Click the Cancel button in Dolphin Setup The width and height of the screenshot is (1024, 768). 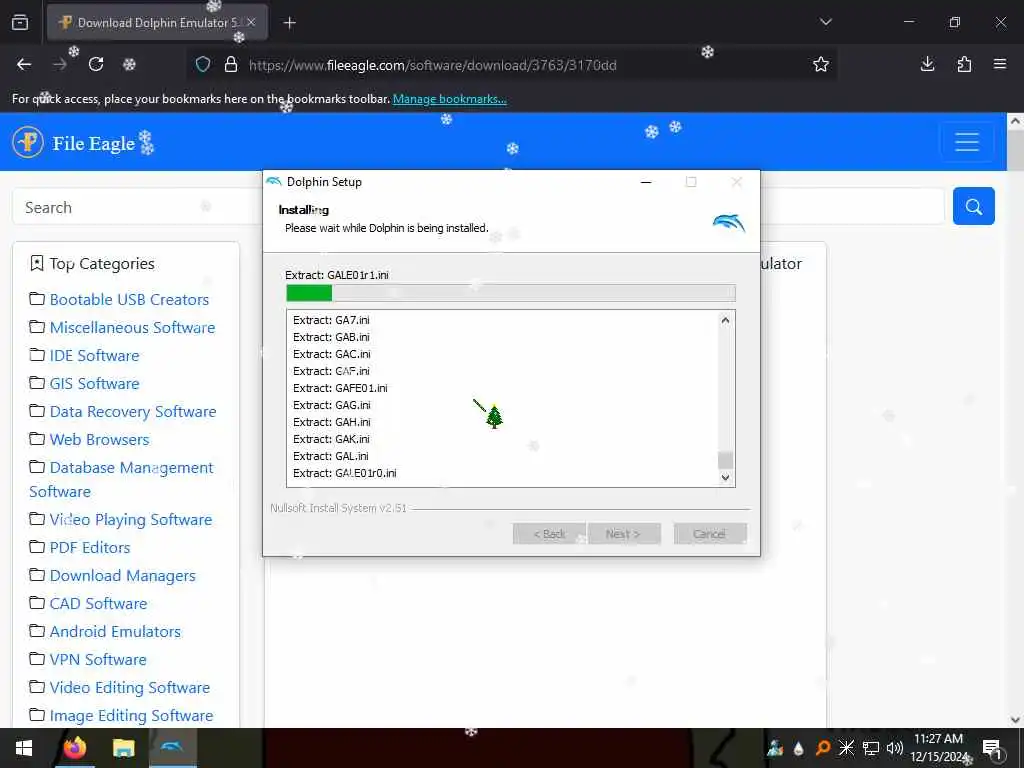(709, 534)
